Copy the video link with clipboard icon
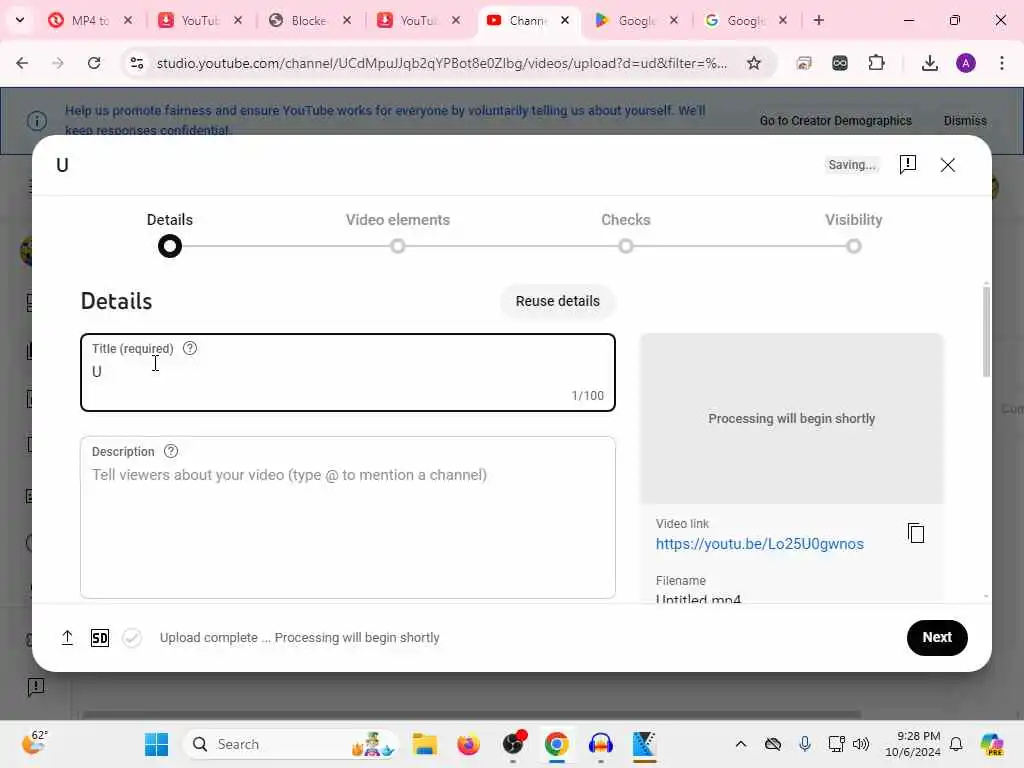Image resolution: width=1024 pixels, height=768 pixels. (916, 533)
